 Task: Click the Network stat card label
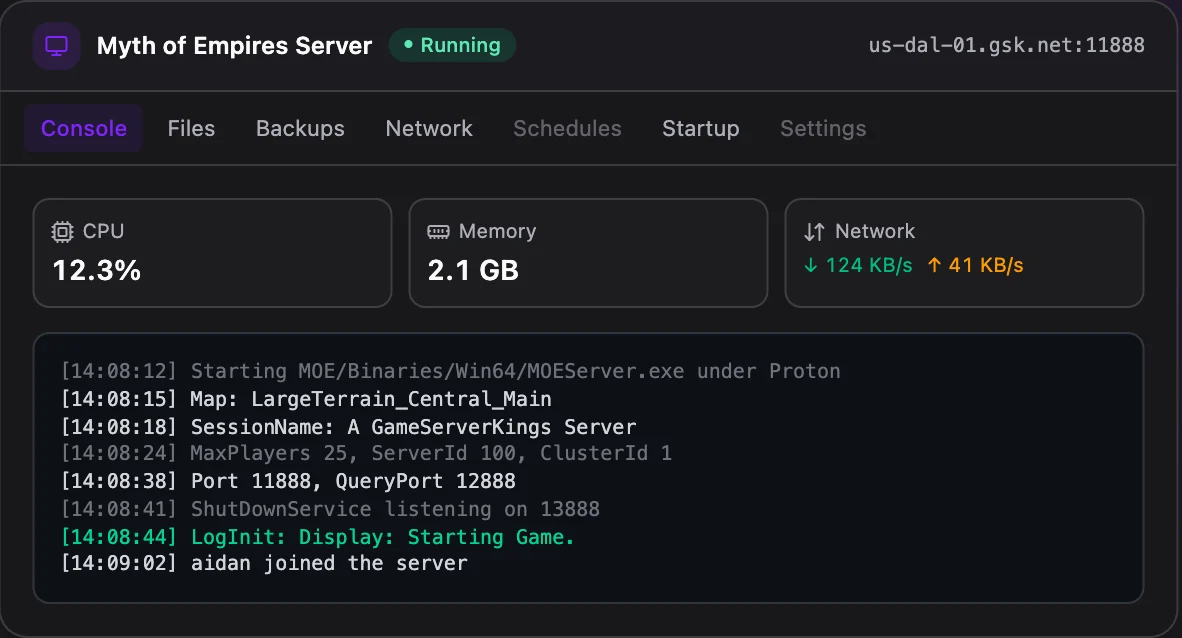[875, 231]
